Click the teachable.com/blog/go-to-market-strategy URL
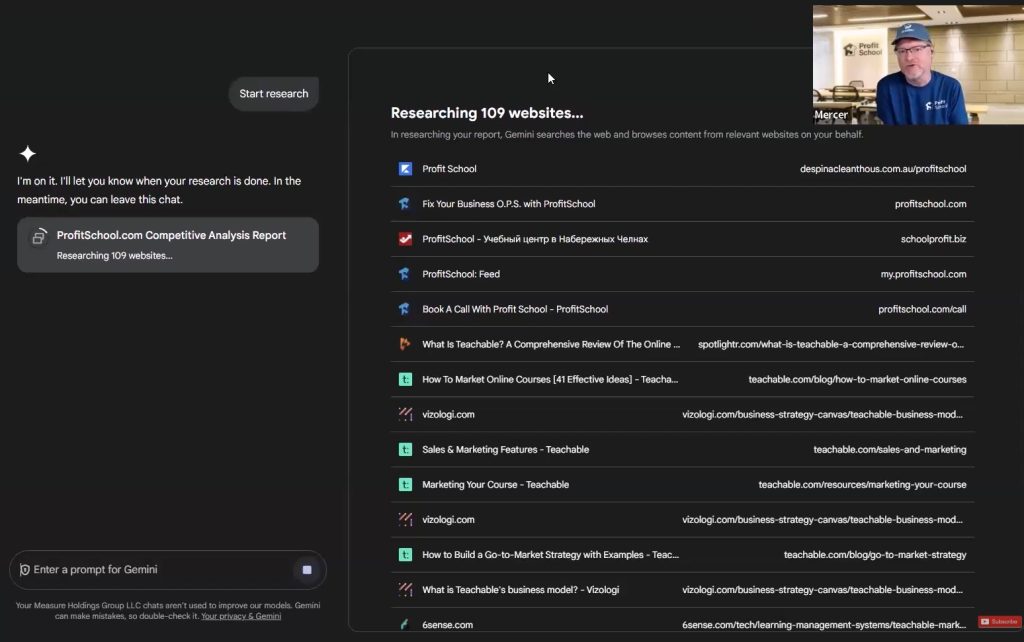The width and height of the screenshot is (1024, 642). click(x=875, y=554)
